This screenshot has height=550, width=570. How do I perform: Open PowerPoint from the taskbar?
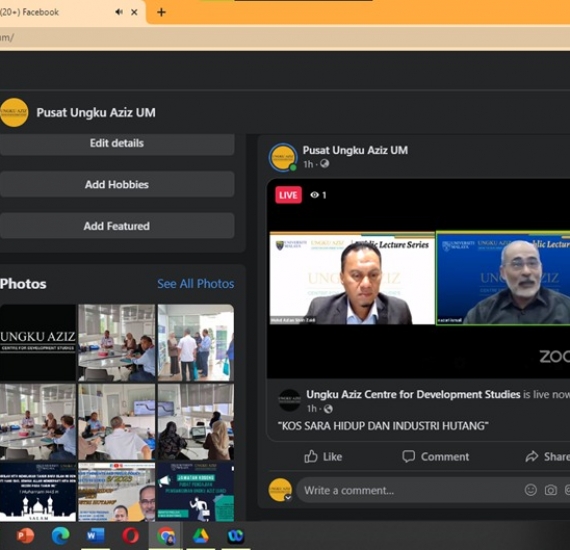25,536
